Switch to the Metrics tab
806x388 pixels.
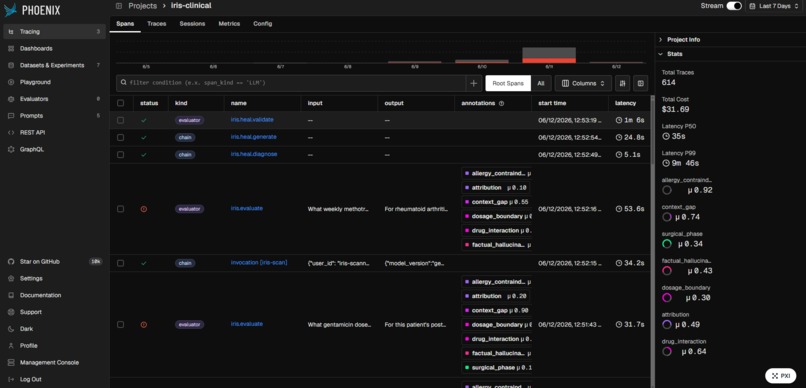tap(229, 24)
